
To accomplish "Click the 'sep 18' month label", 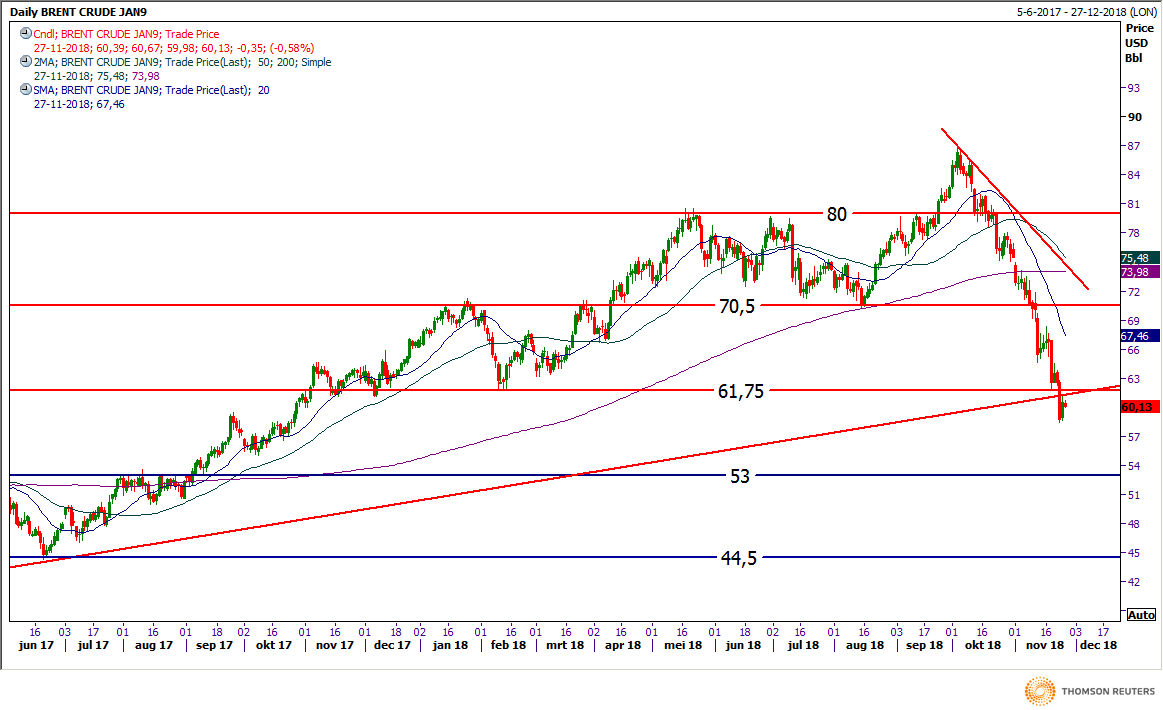I will [x=924, y=645].
